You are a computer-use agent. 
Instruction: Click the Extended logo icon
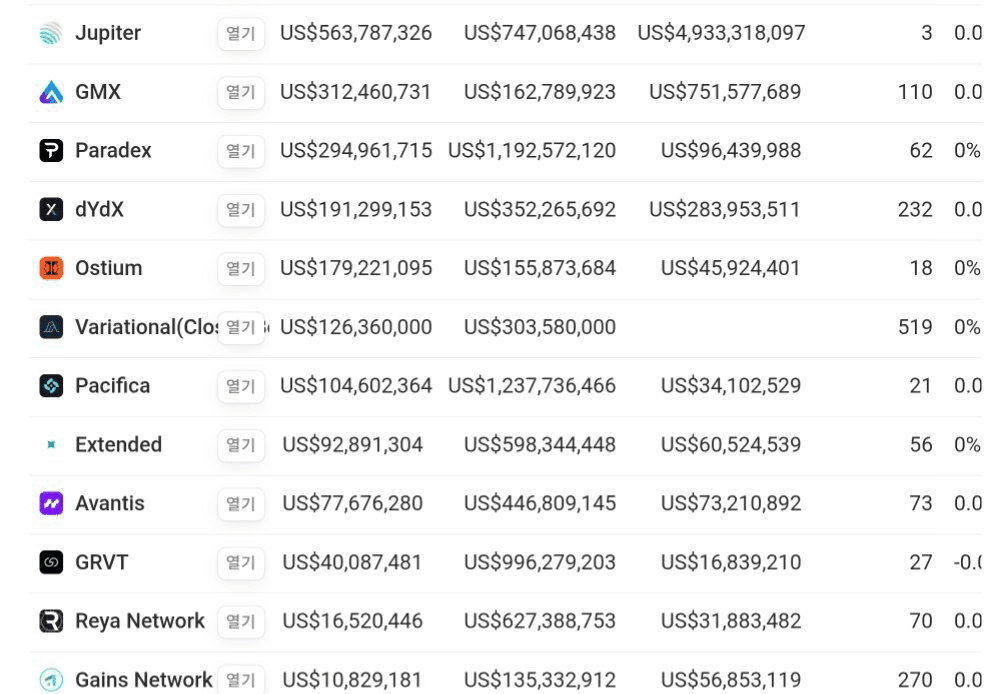pos(51,445)
